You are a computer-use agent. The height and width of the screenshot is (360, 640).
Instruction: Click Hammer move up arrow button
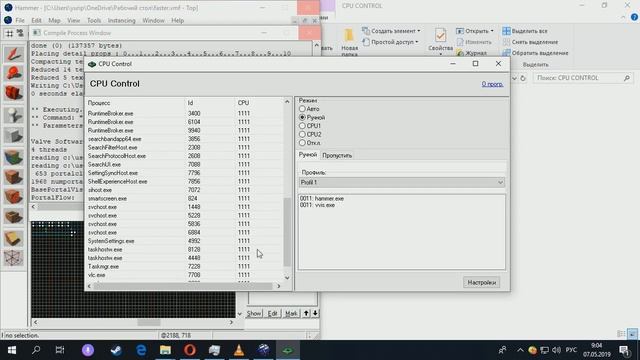[x=306, y=313]
